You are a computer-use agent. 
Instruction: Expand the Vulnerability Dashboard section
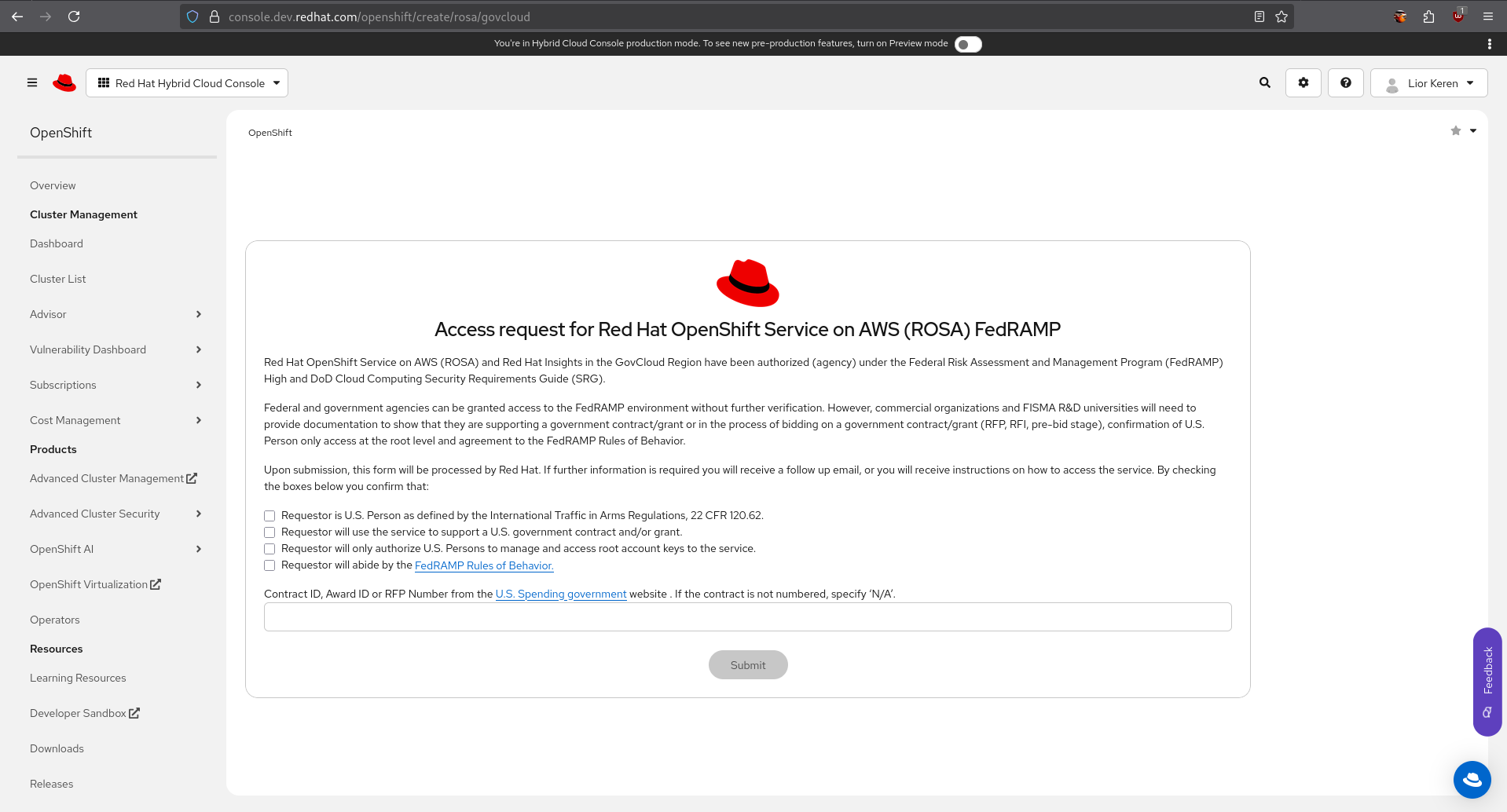tap(116, 349)
